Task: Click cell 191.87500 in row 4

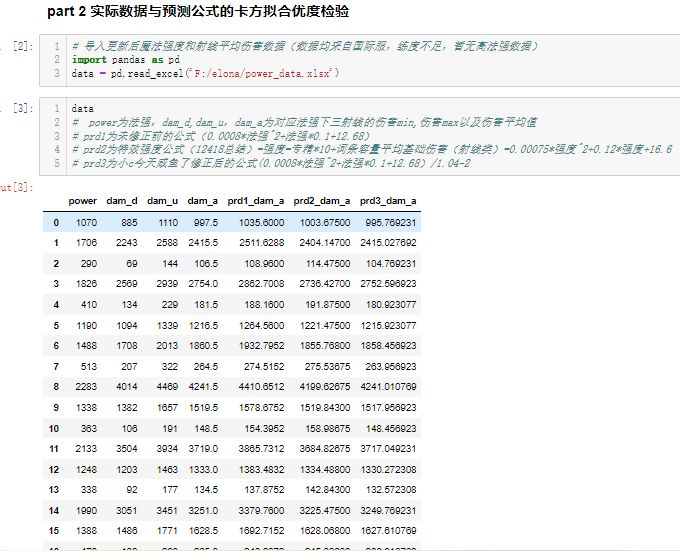Action: 327,304
